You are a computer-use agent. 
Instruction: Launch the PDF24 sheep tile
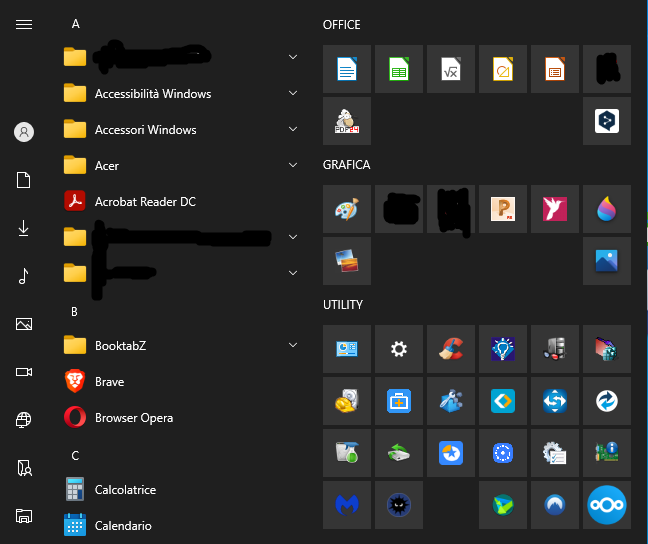(x=347, y=121)
